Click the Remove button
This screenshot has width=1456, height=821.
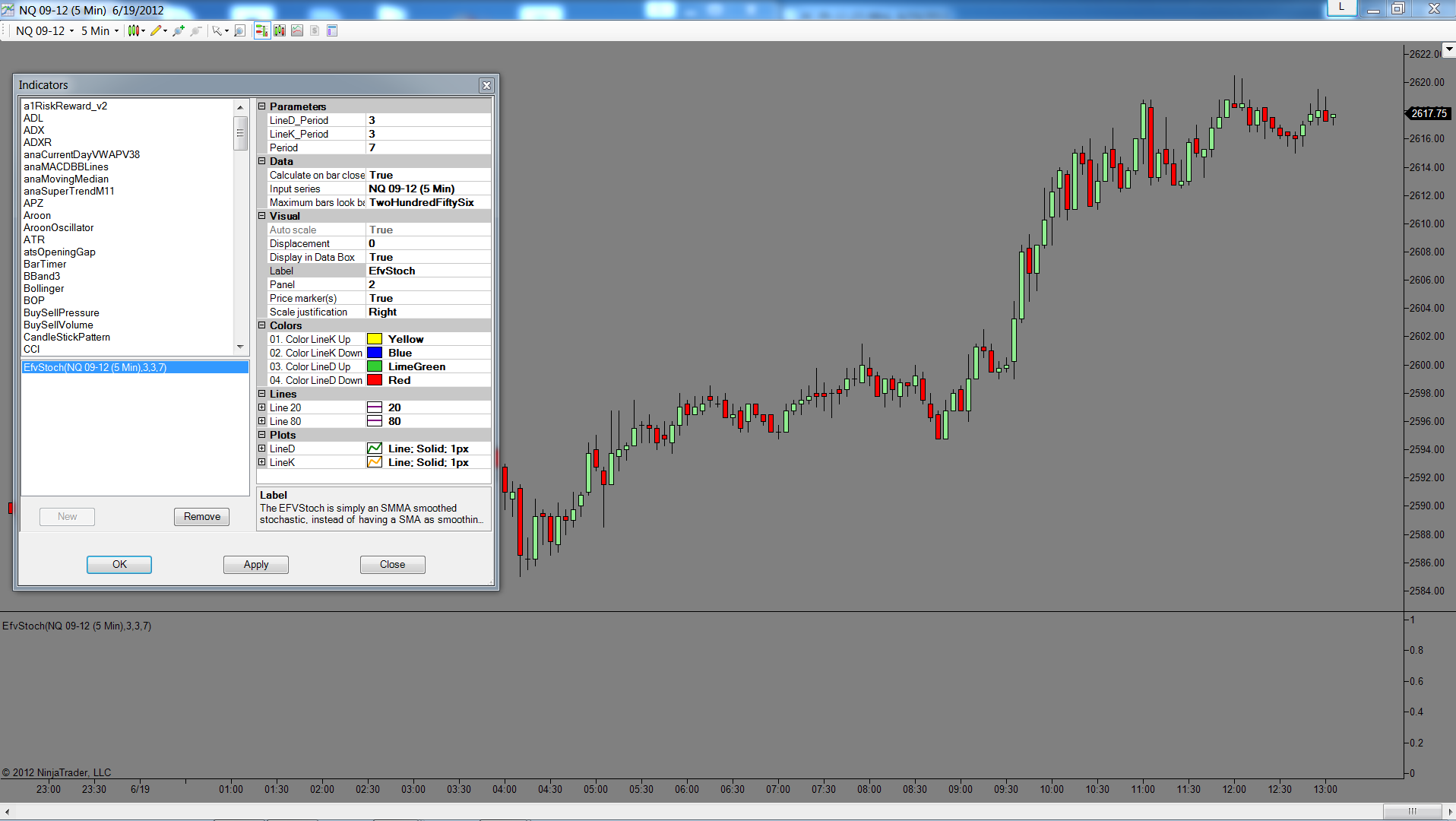202,517
